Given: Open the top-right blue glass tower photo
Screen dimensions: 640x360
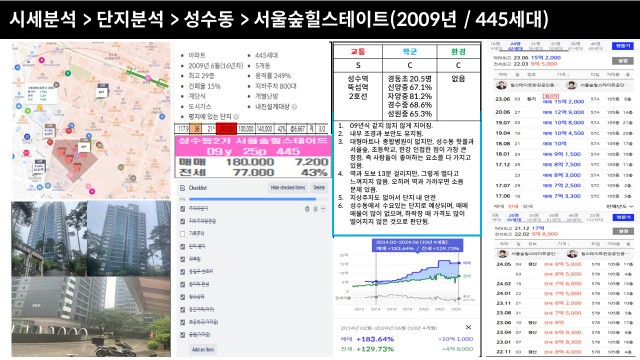Looking at the screenshot, I should pyautogui.click(x=129, y=239).
